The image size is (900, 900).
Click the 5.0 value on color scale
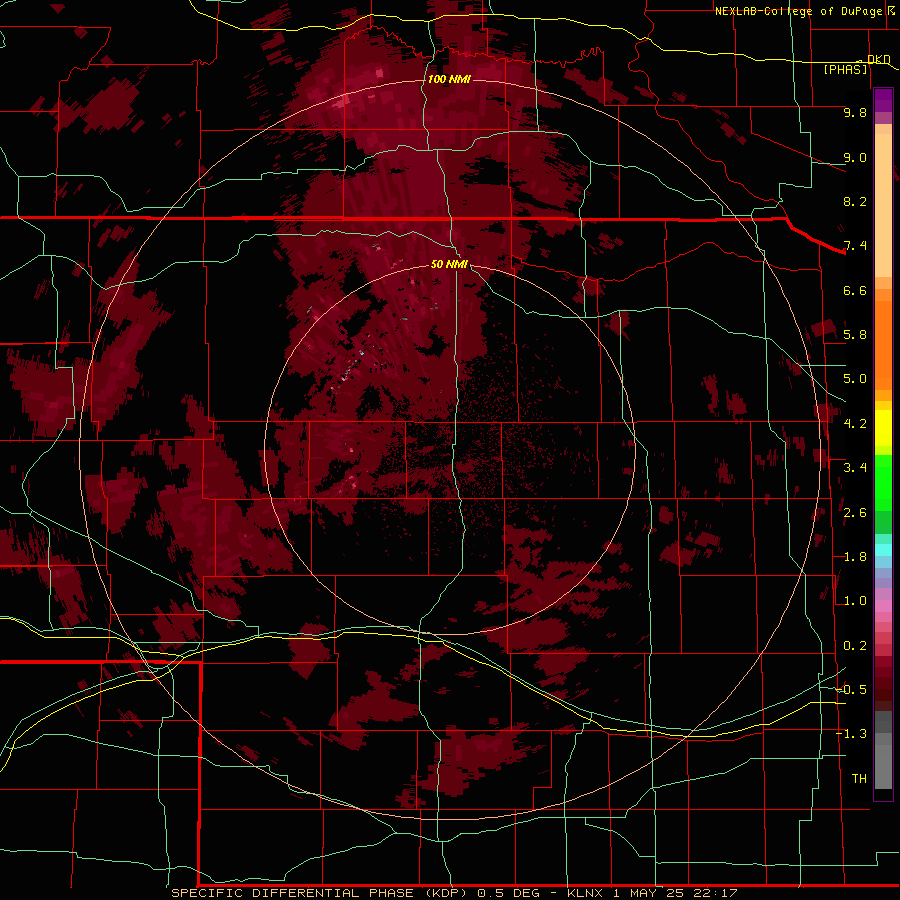click(855, 379)
